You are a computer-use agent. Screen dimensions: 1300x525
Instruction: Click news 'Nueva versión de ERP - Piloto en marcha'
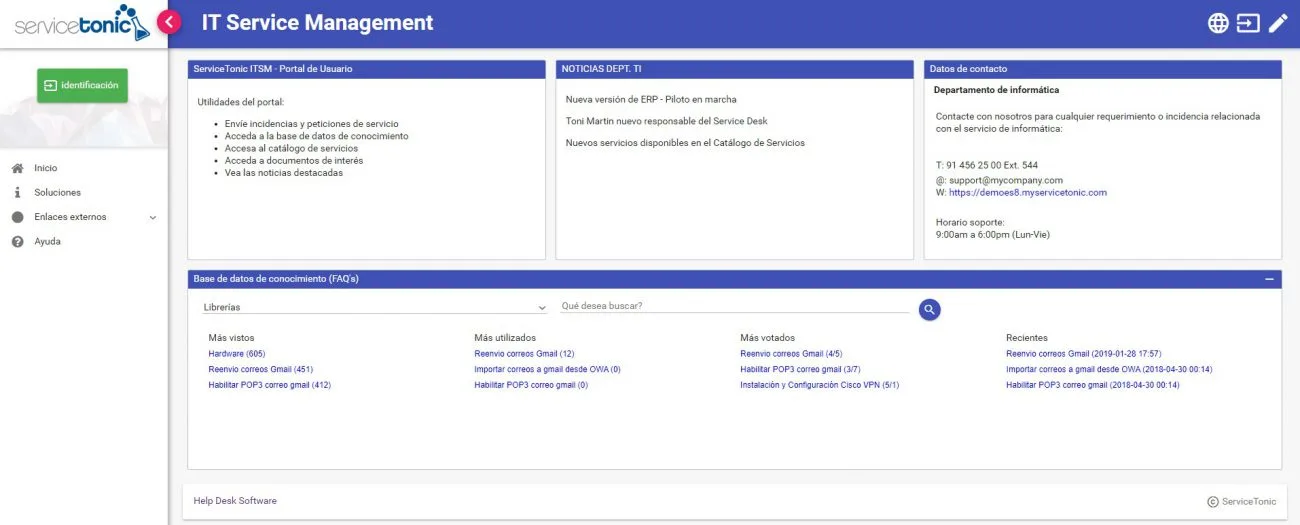coord(651,100)
